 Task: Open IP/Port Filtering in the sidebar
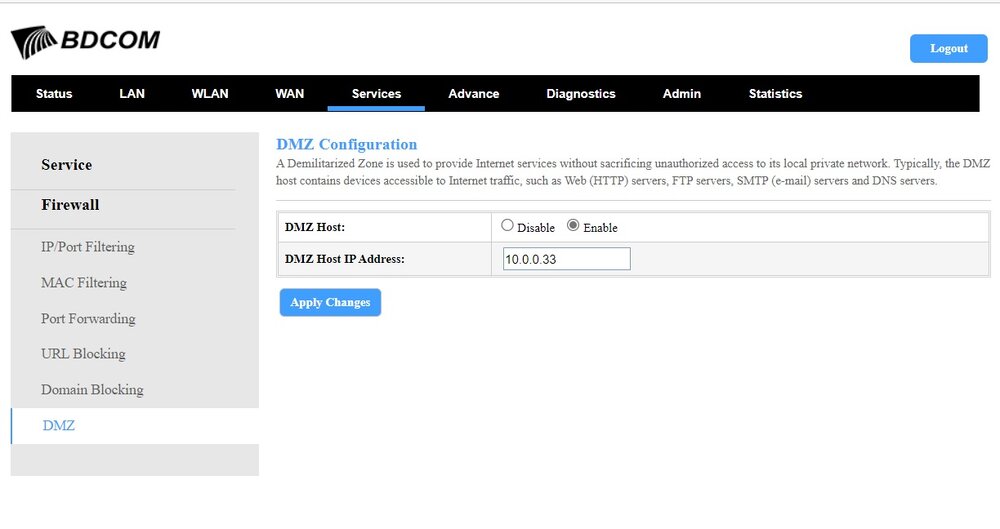point(88,247)
